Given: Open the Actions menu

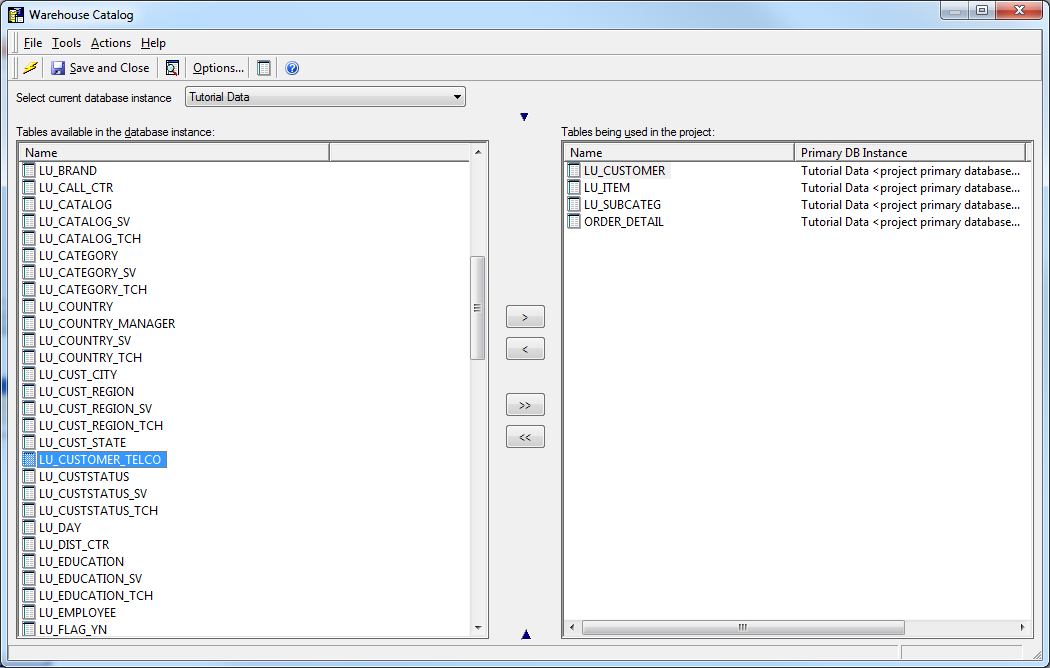Looking at the screenshot, I should (111, 43).
